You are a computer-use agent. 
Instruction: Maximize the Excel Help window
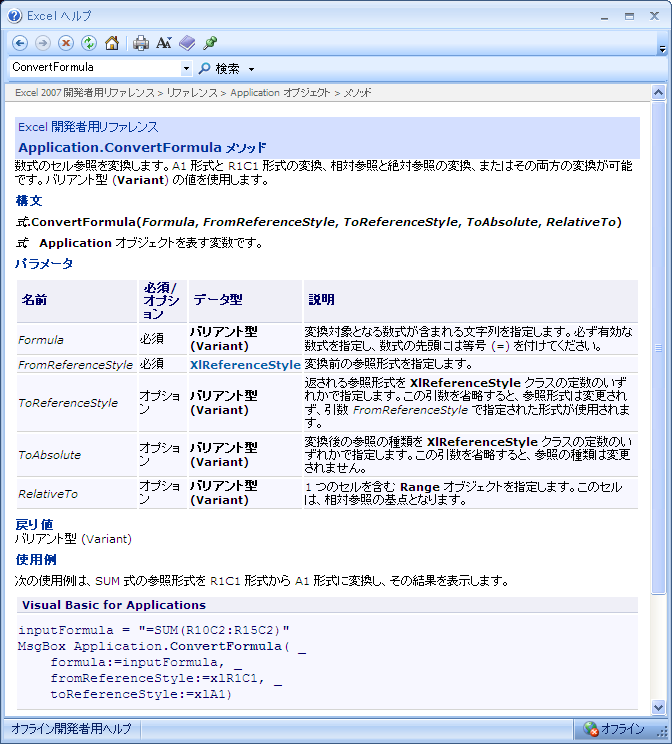pyautogui.click(x=629, y=17)
